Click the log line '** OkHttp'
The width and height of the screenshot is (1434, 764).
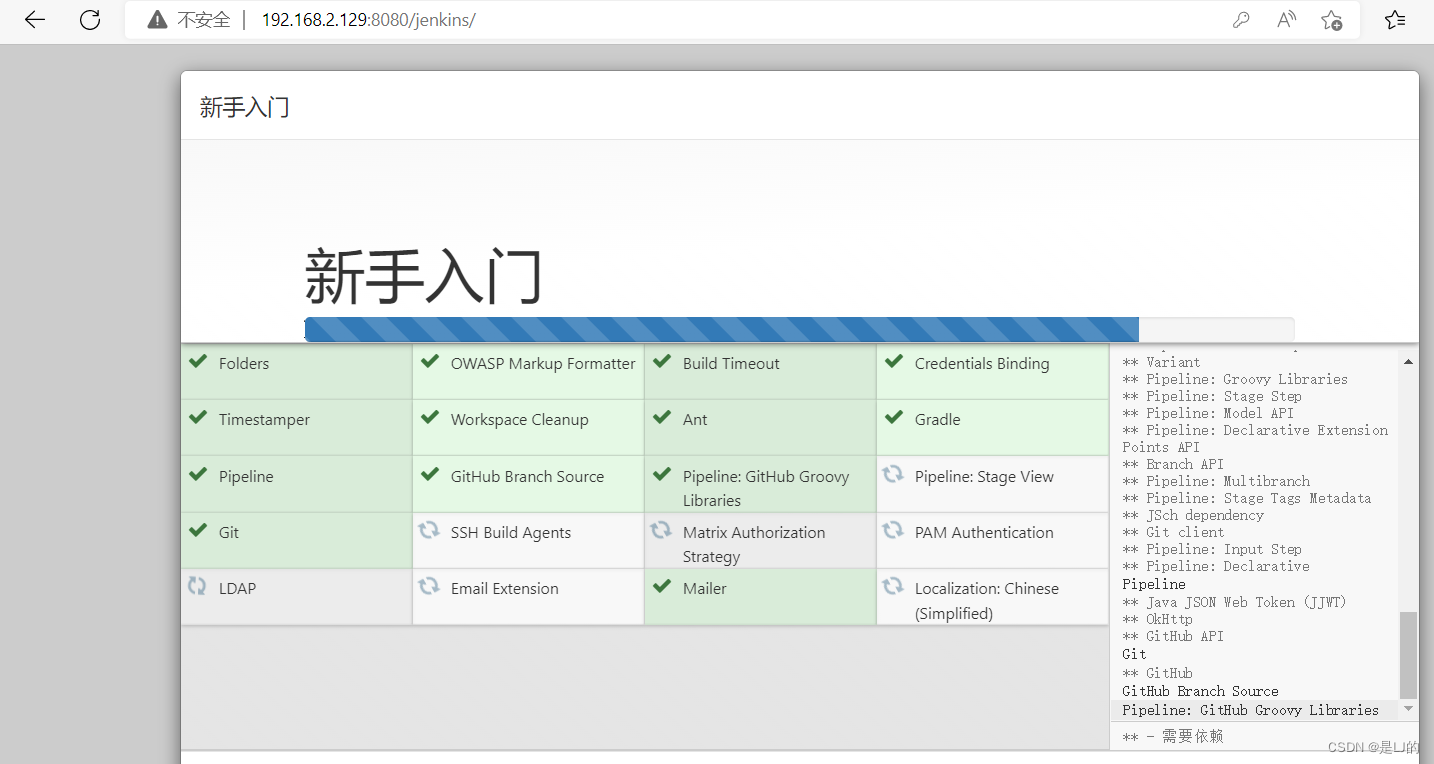pos(1157,619)
